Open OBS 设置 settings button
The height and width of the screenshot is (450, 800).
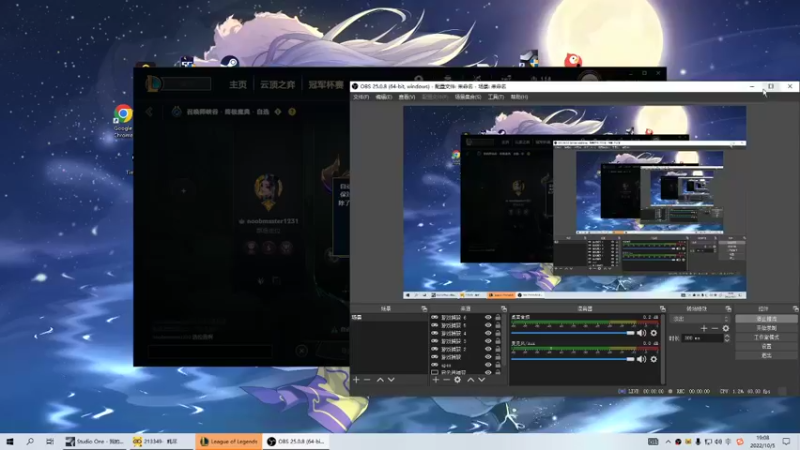(766, 346)
